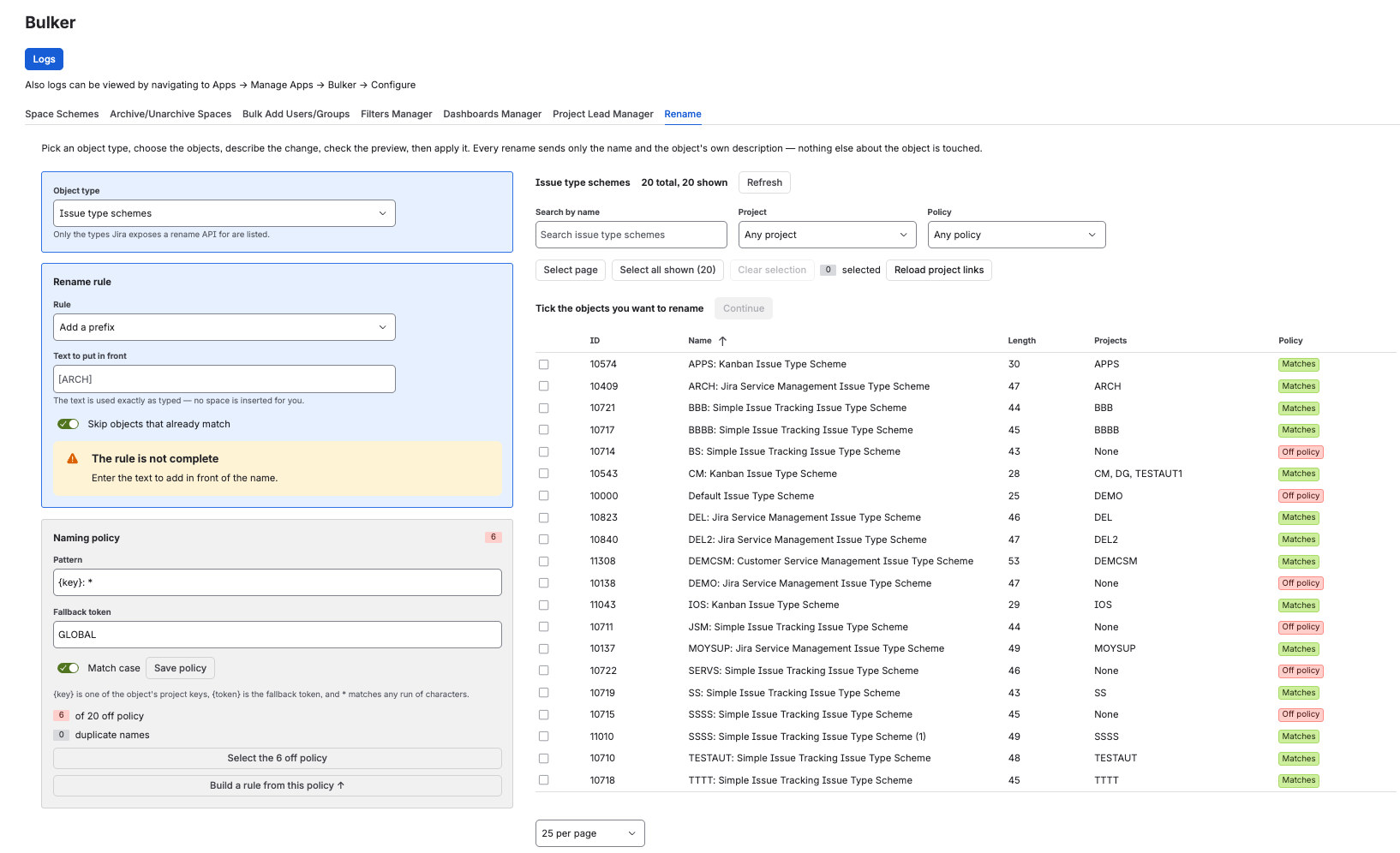
Task: Check the MOYSUP: Jira Service Management row
Action: [x=543, y=649]
